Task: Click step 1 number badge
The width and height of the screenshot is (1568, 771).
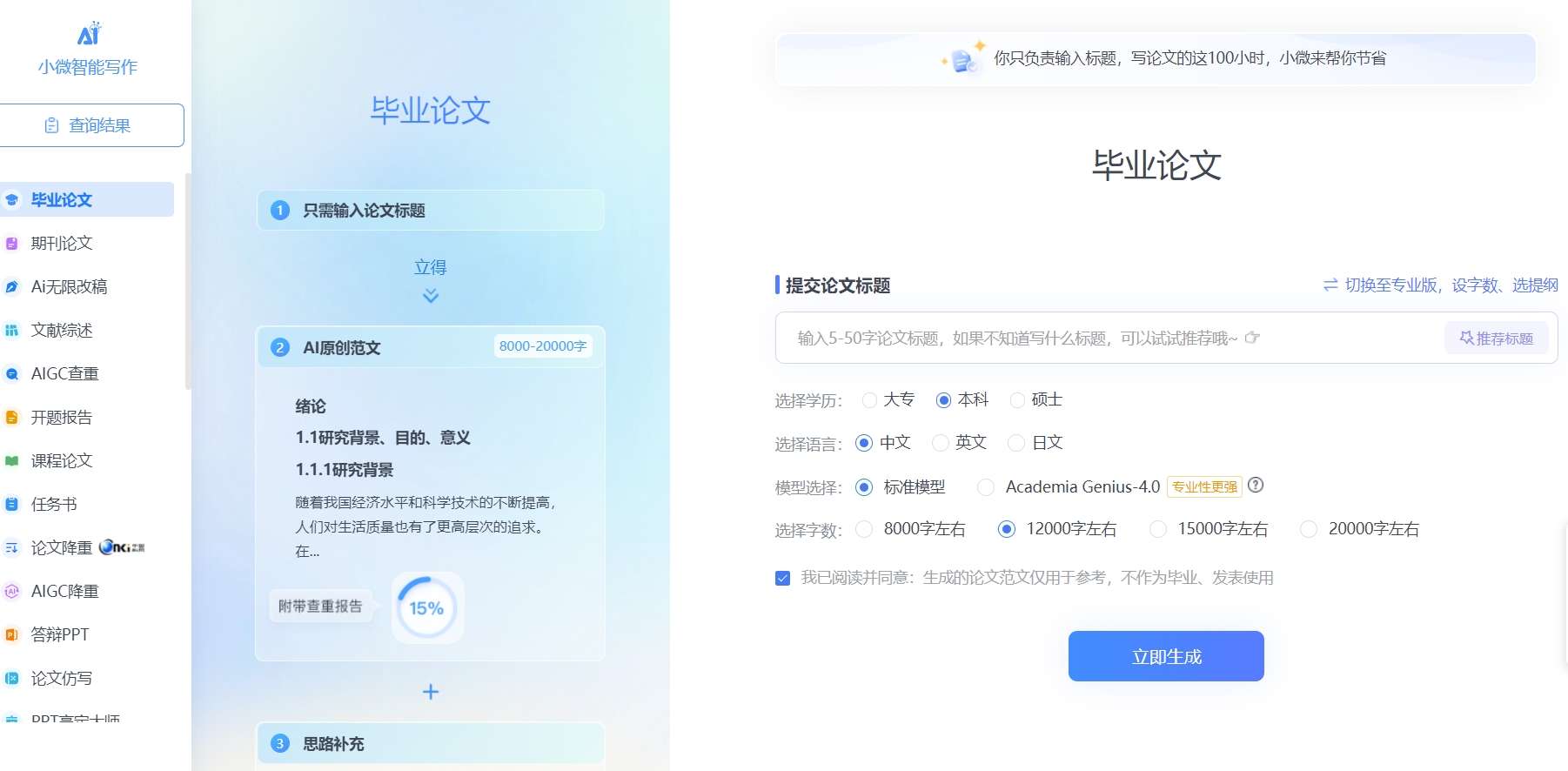Action: [x=280, y=211]
